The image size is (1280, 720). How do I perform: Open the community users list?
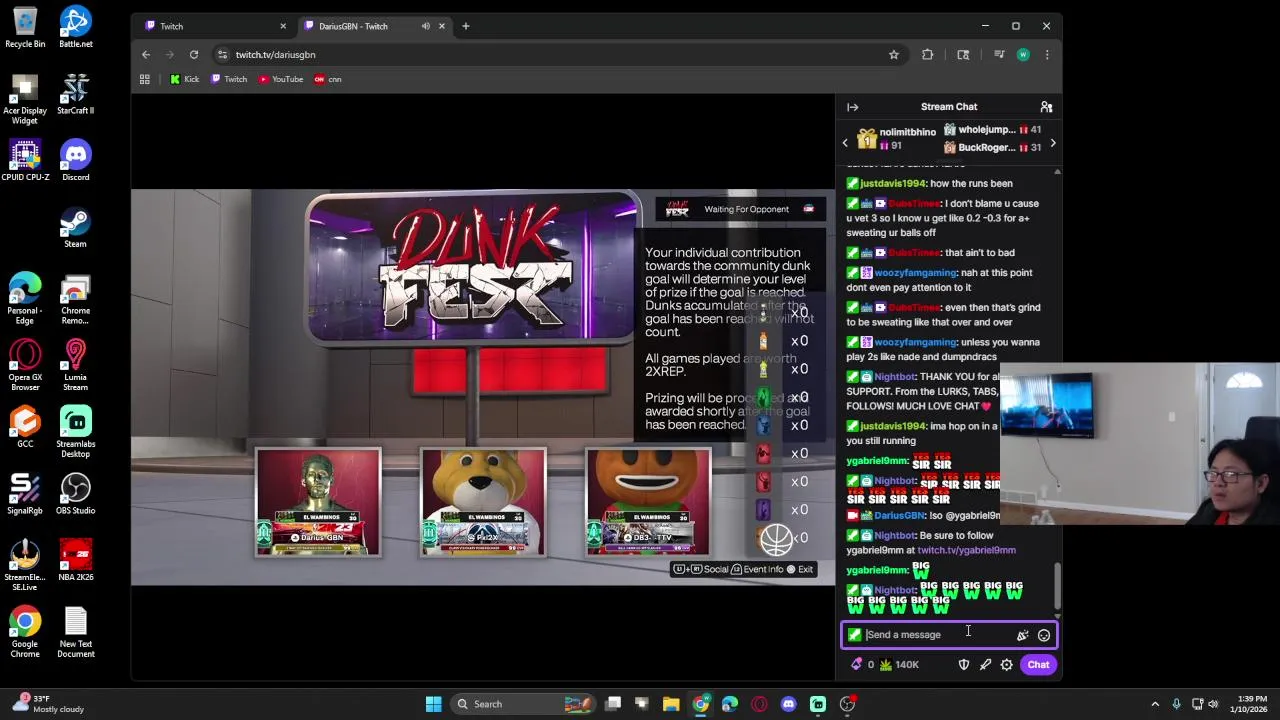pyautogui.click(x=1046, y=107)
